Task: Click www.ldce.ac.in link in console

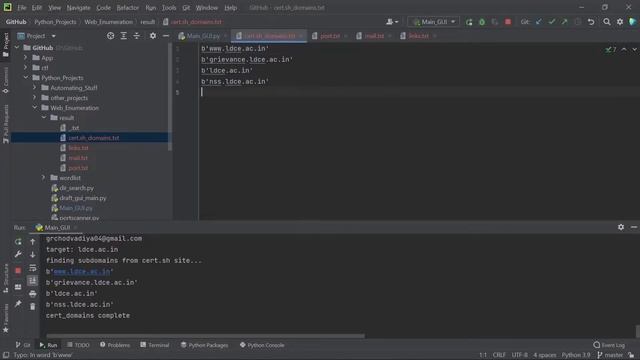Action: coord(82,271)
